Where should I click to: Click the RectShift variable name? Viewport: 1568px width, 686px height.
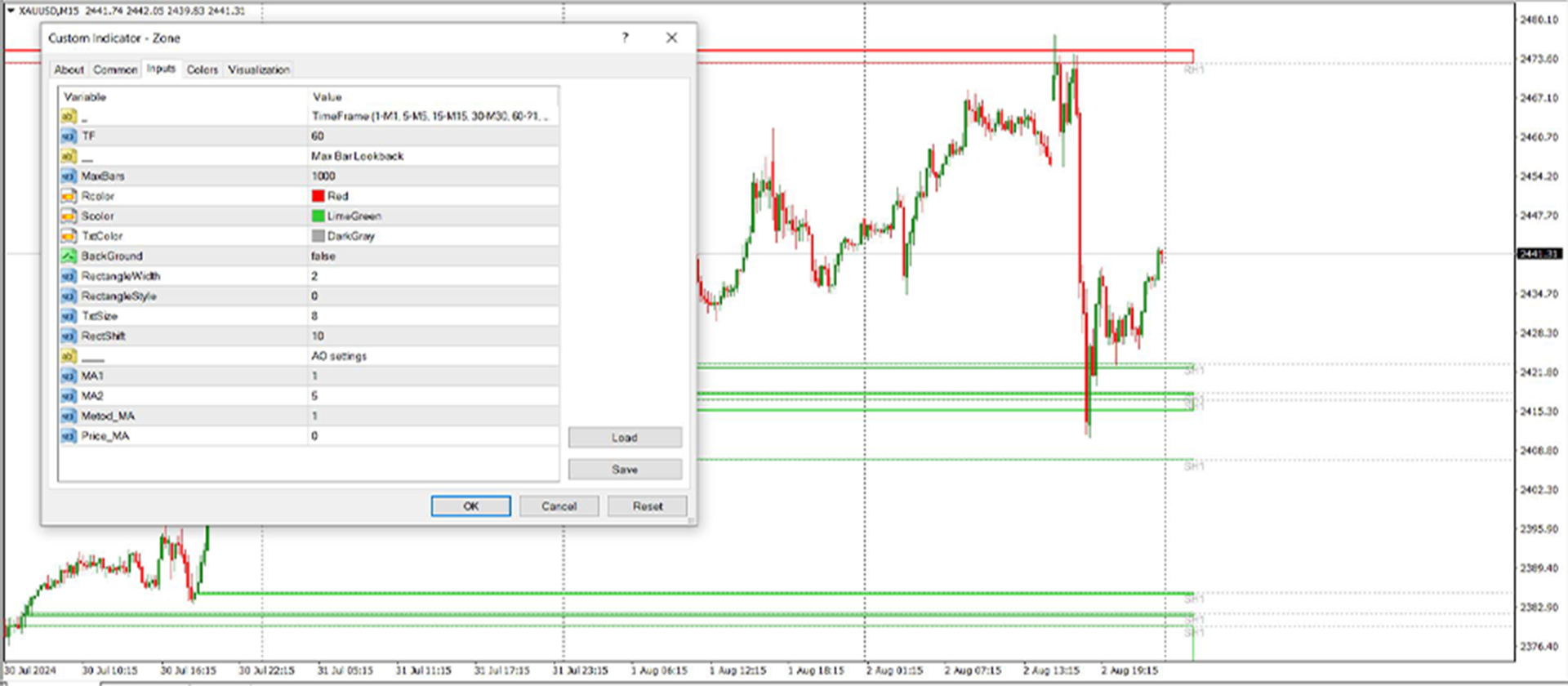[103, 336]
